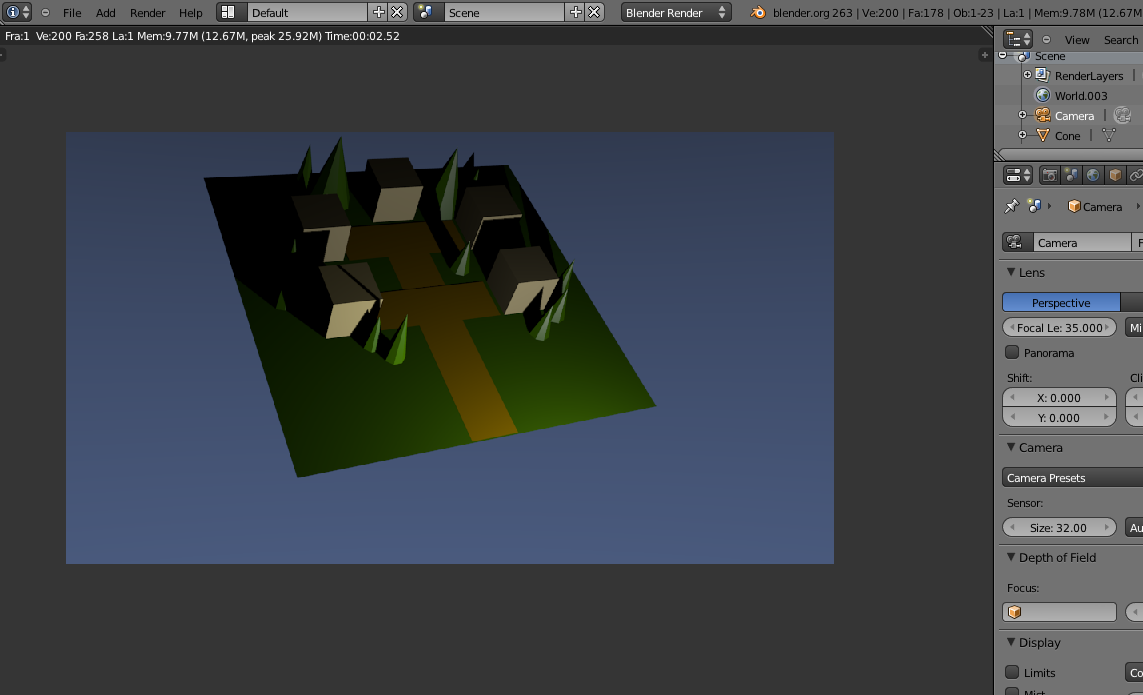1143x695 pixels.
Task: Click the scene breadcrumb icon in Properties
Action: point(1034,206)
